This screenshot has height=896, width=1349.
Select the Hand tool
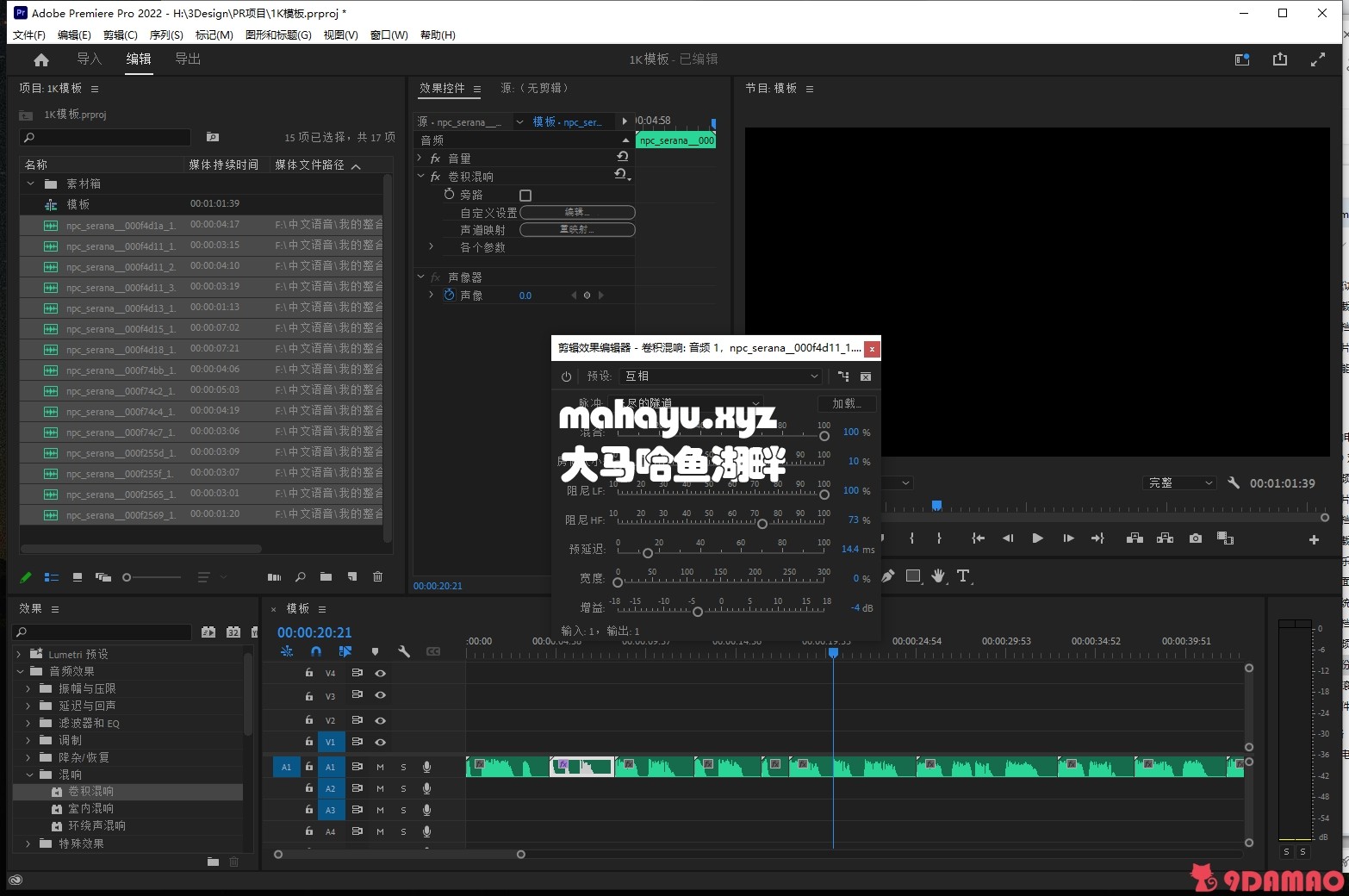click(x=938, y=576)
